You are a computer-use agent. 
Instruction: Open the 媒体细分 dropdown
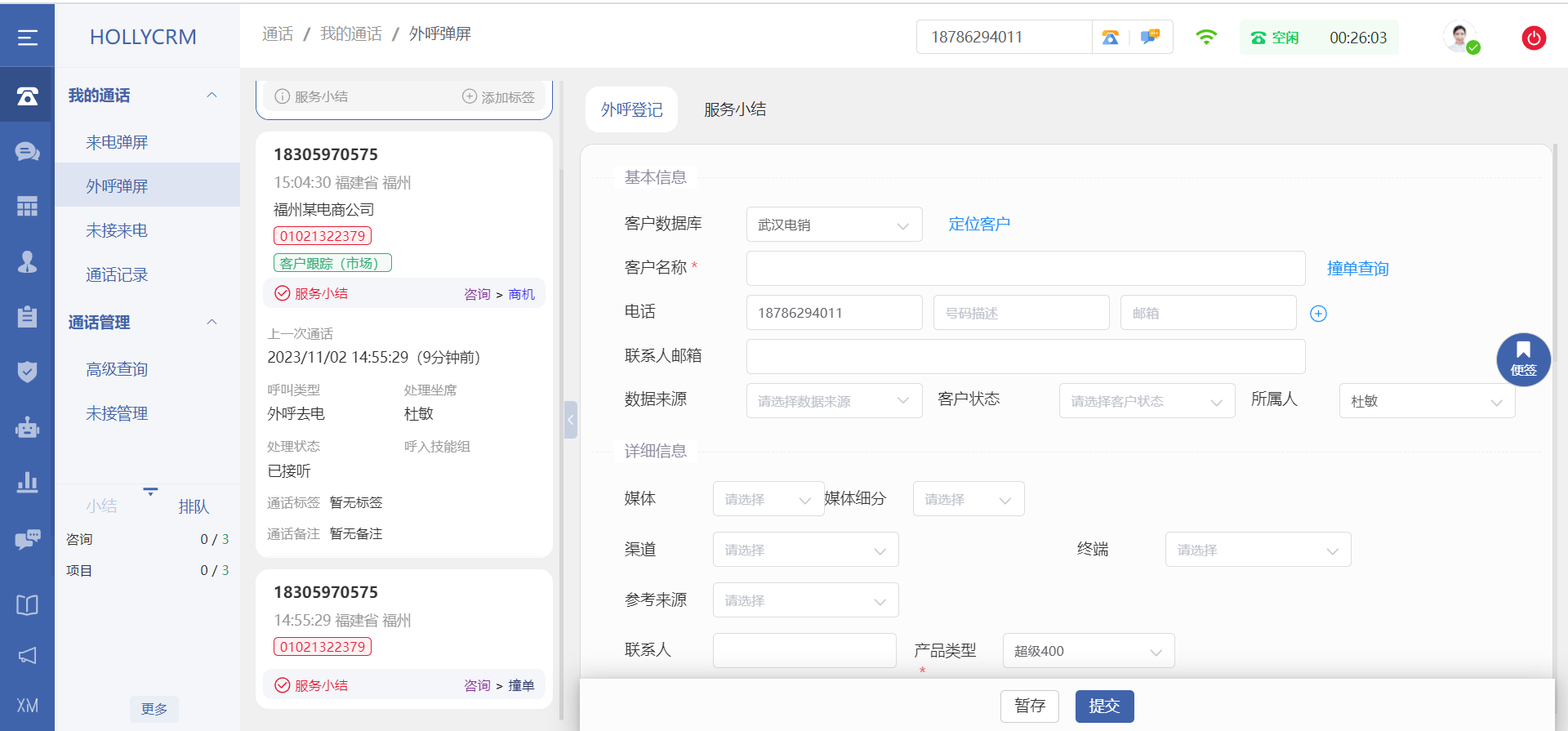pyautogui.click(x=969, y=499)
